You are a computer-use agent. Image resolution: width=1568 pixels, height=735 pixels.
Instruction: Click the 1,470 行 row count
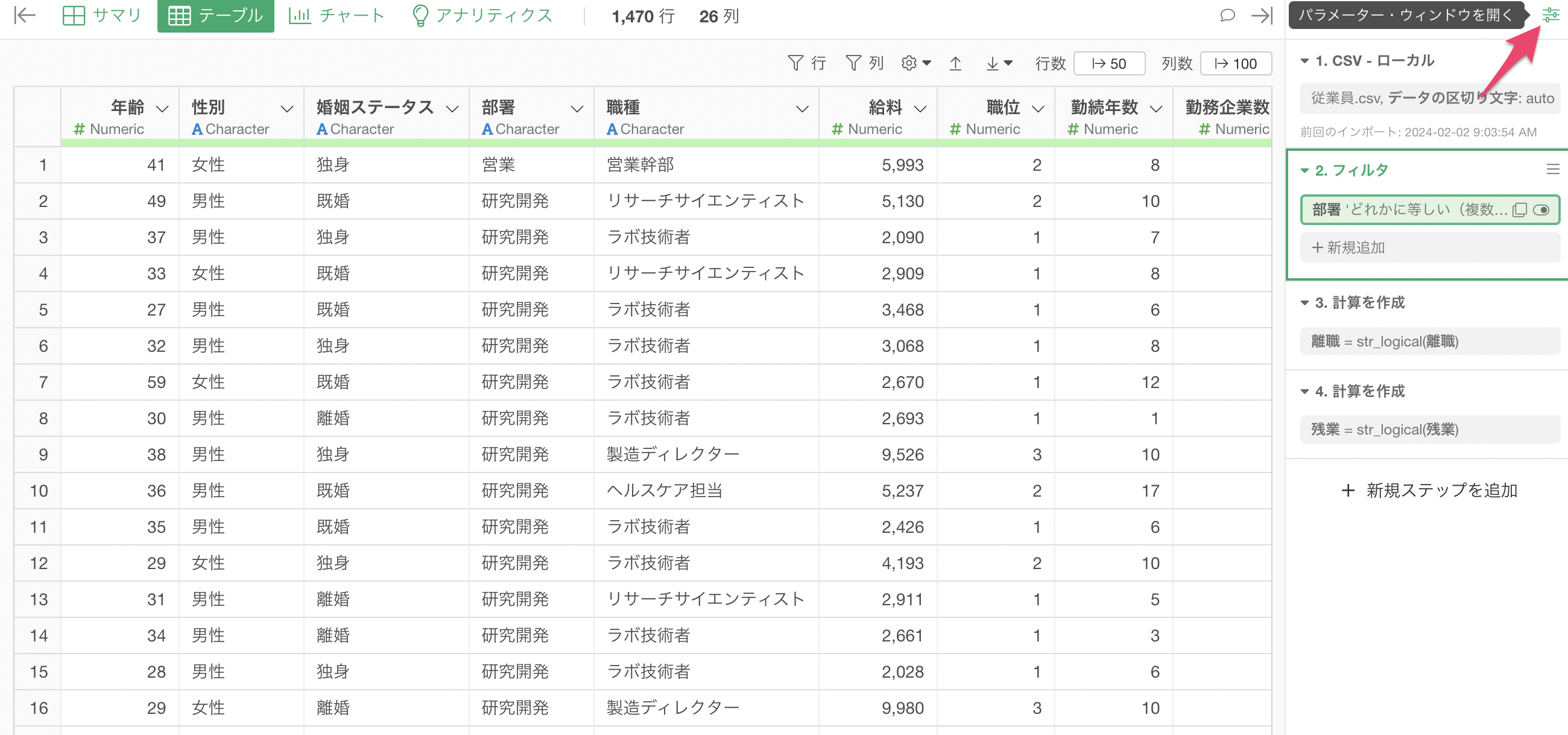pyautogui.click(x=643, y=16)
